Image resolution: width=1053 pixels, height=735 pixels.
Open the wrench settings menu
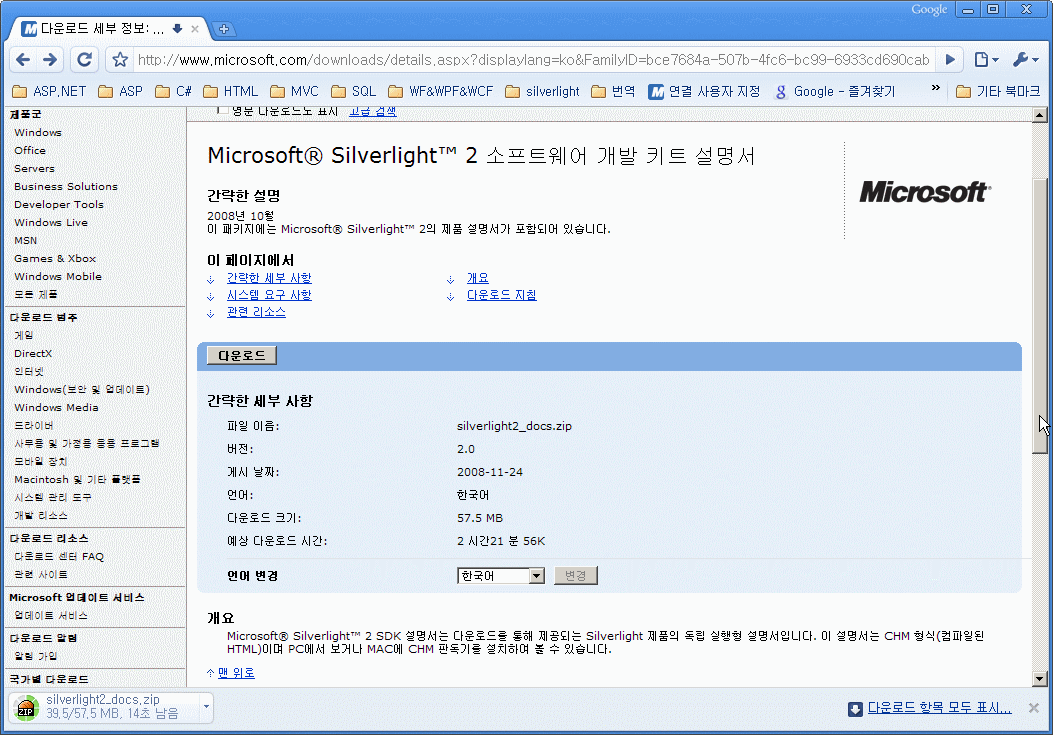coord(1025,60)
